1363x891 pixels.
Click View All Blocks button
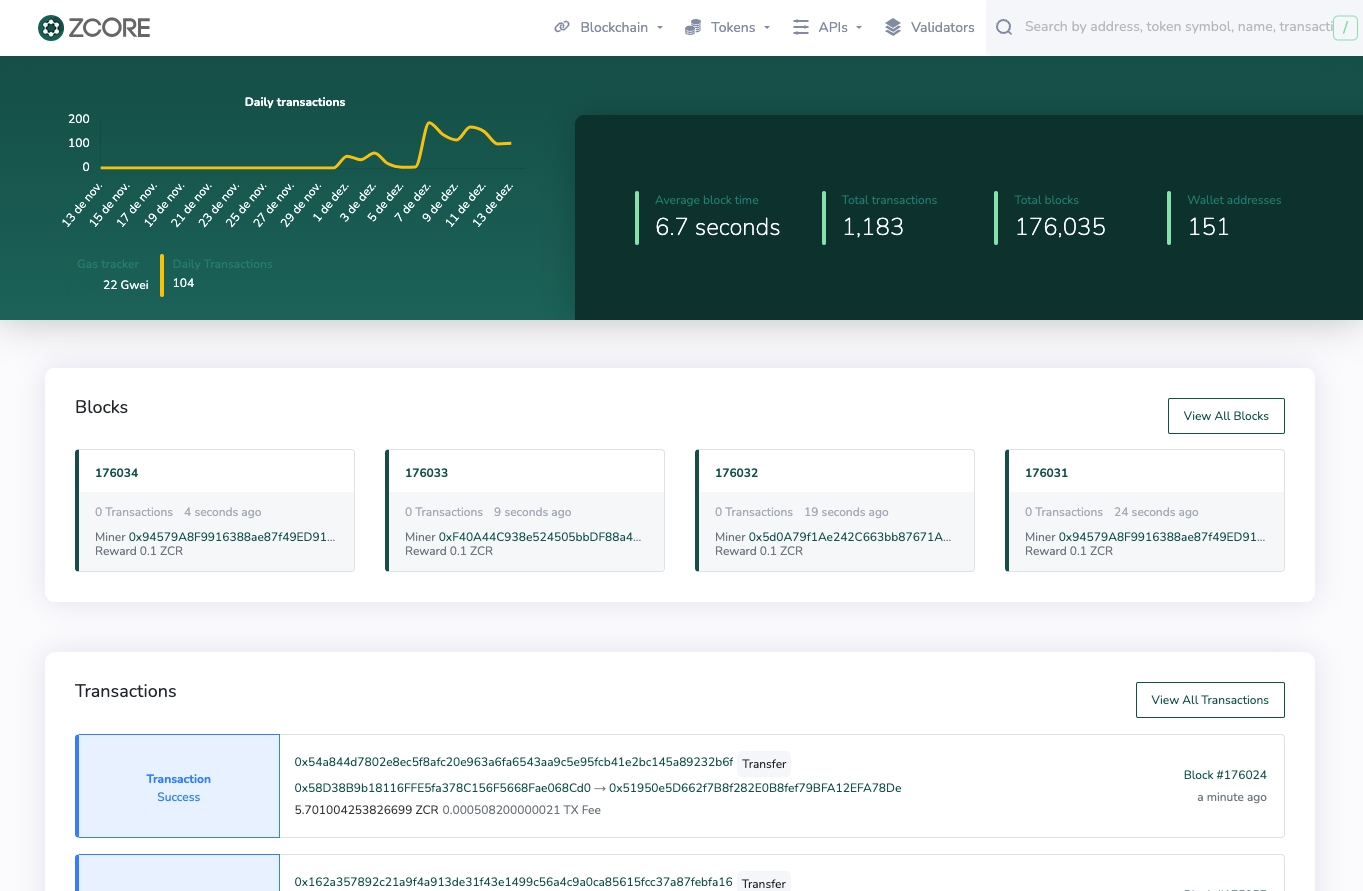click(x=1225, y=416)
